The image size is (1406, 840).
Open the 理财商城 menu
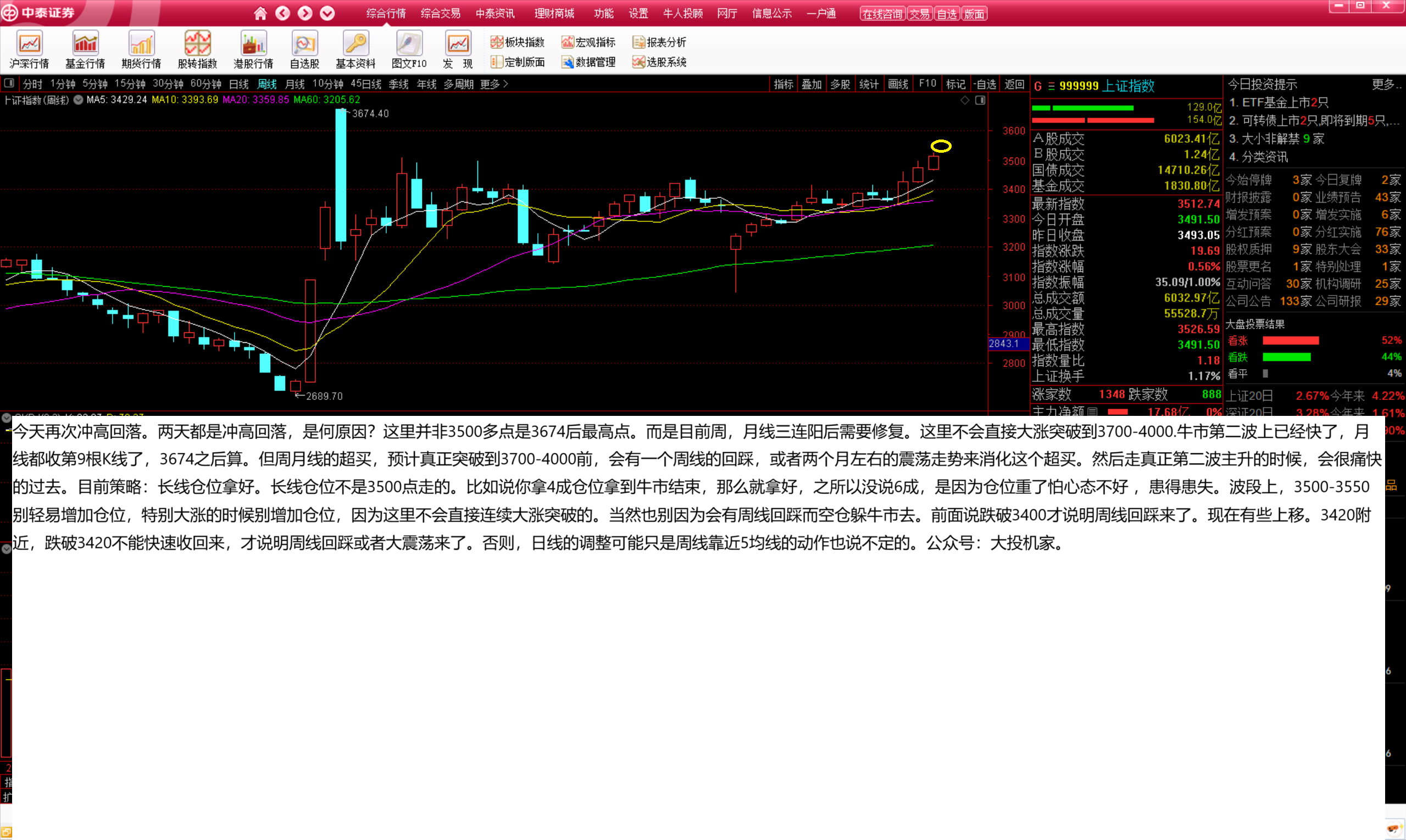(x=554, y=13)
